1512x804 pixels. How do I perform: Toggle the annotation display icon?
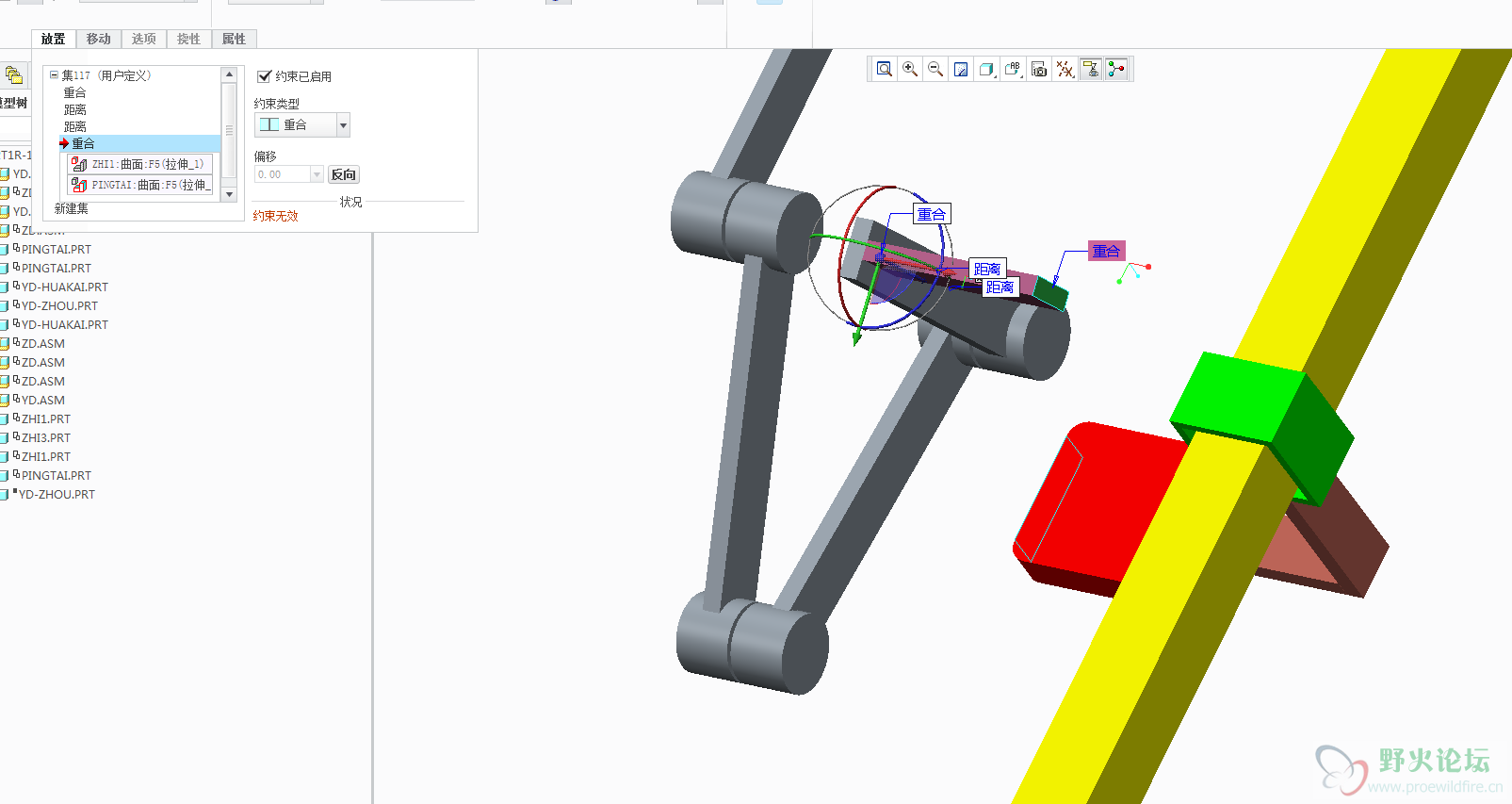pyautogui.click(x=1091, y=69)
